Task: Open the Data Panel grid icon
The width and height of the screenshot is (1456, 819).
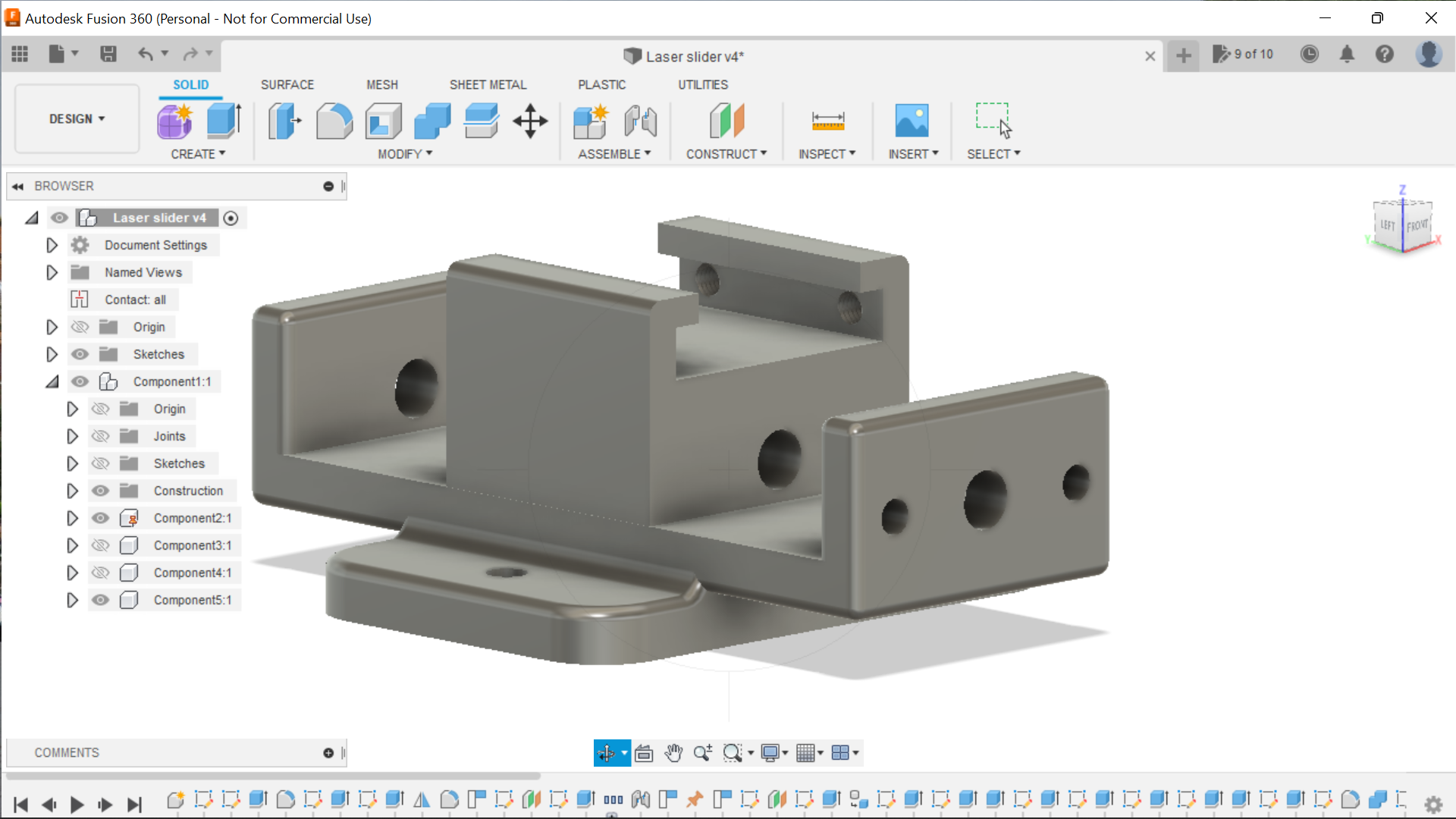Action: tap(20, 54)
